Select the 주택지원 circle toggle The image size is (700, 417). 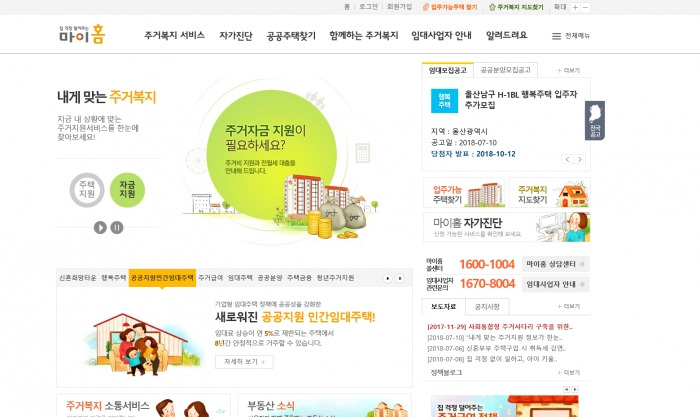tap(87, 190)
